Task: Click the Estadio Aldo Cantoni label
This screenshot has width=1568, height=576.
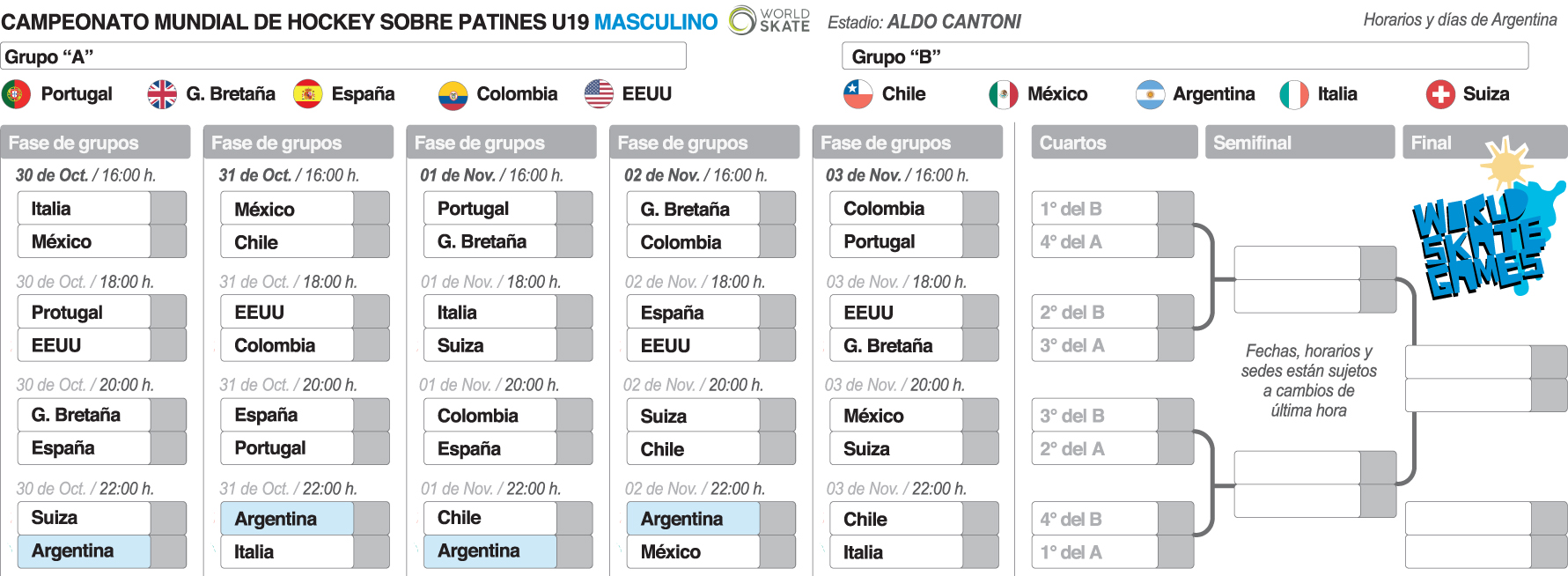Action: (x=924, y=22)
